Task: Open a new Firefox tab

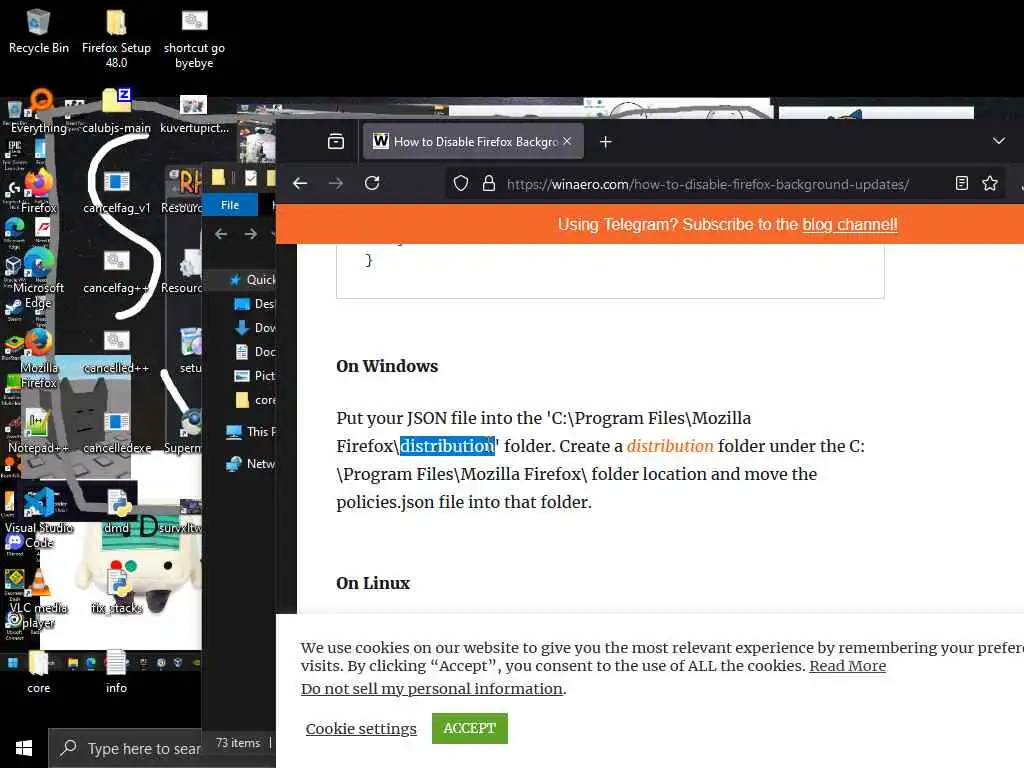Action: (605, 142)
